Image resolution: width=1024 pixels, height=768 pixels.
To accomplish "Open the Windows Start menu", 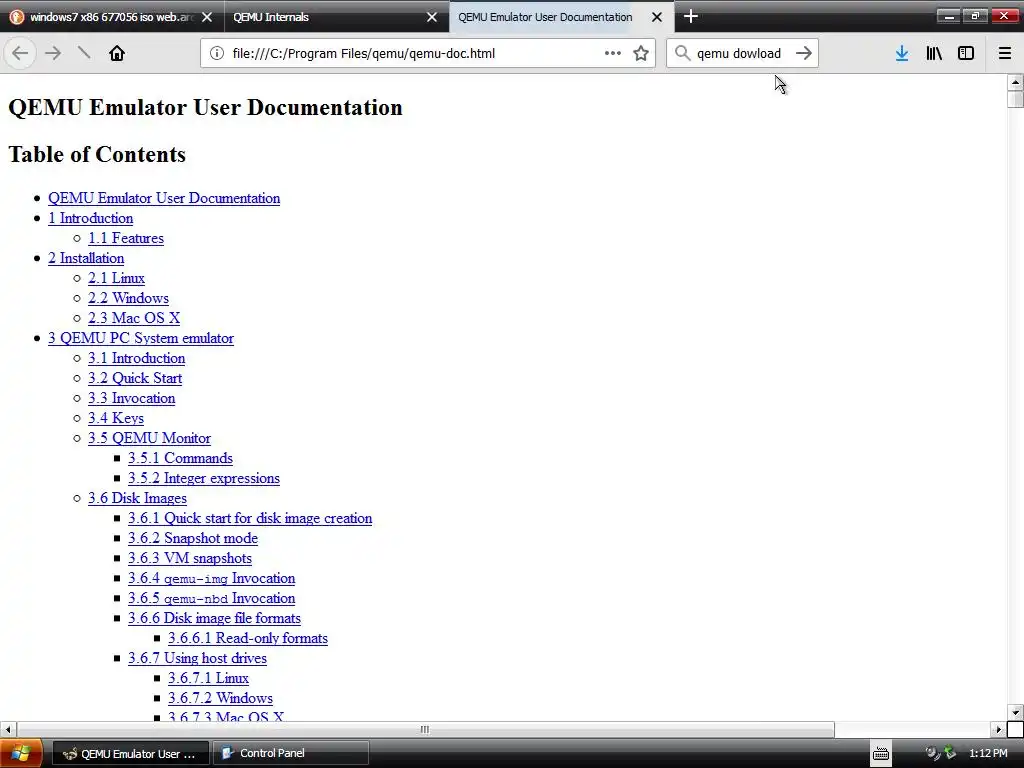I will tap(20, 753).
